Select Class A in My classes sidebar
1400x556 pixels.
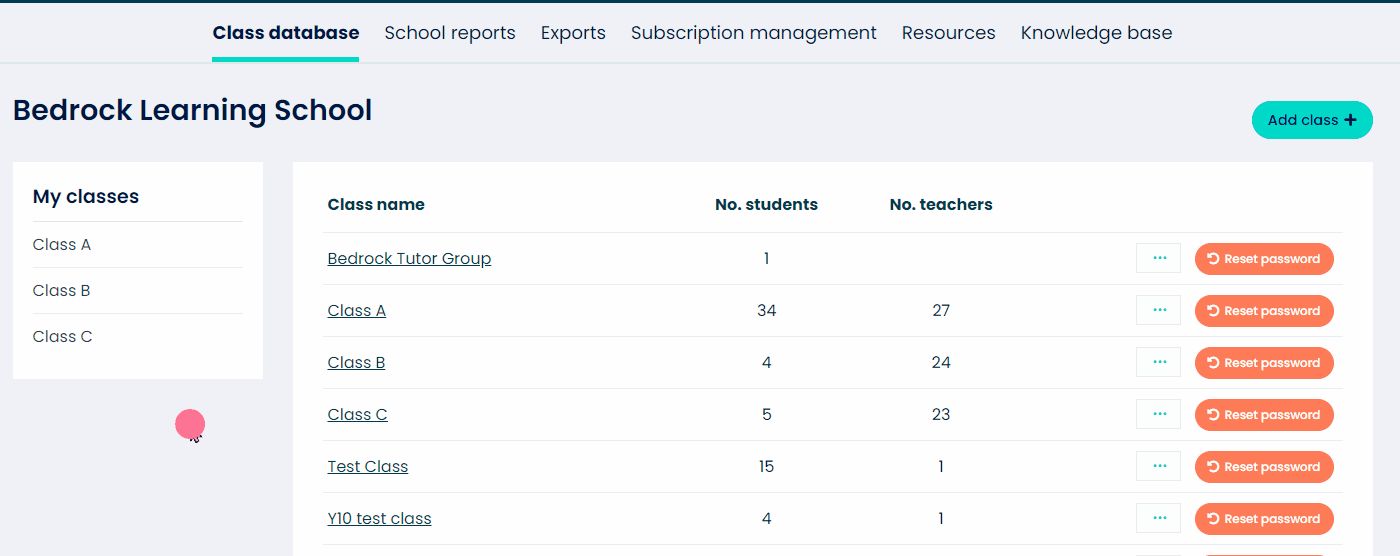pyautogui.click(x=62, y=245)
